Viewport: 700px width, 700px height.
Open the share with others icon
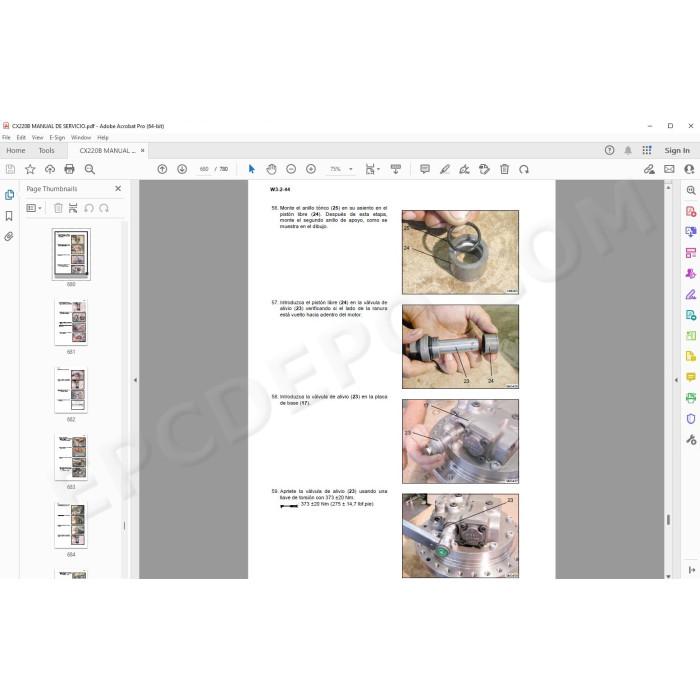[689, 169]
